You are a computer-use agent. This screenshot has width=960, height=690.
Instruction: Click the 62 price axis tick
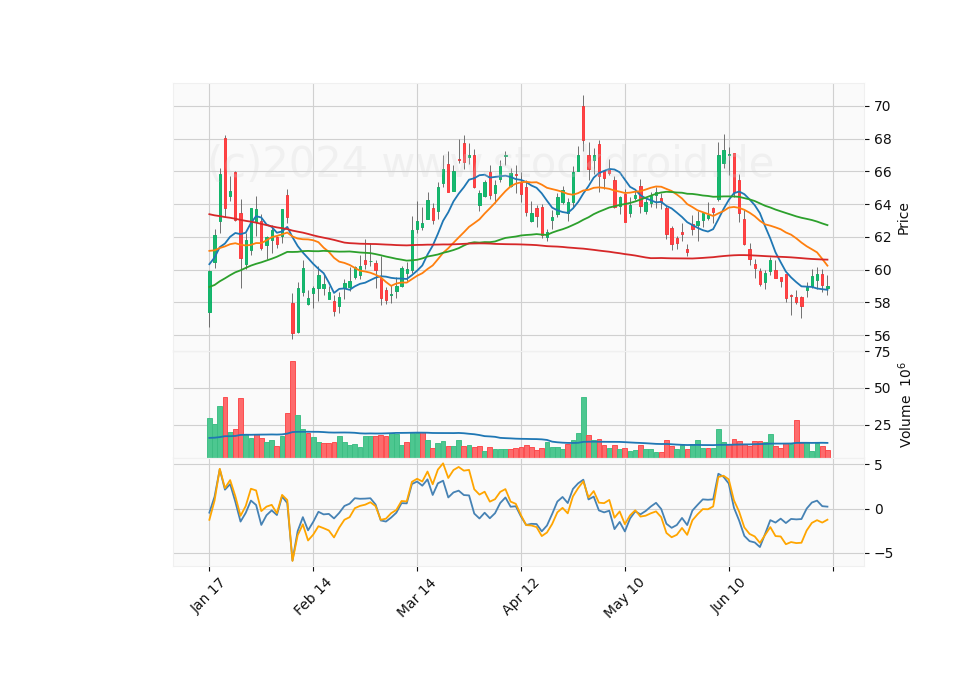(882, 238)
